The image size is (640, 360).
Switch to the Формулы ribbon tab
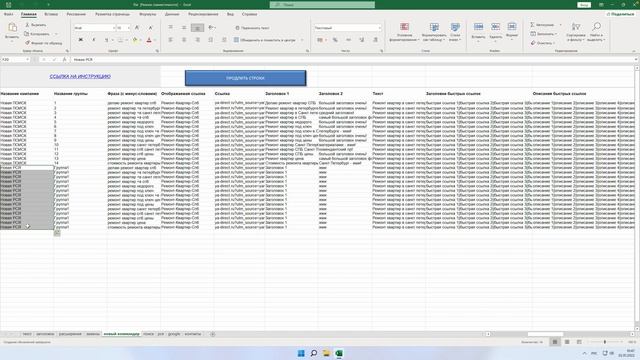pyautogui.click(x=147, y=14)
